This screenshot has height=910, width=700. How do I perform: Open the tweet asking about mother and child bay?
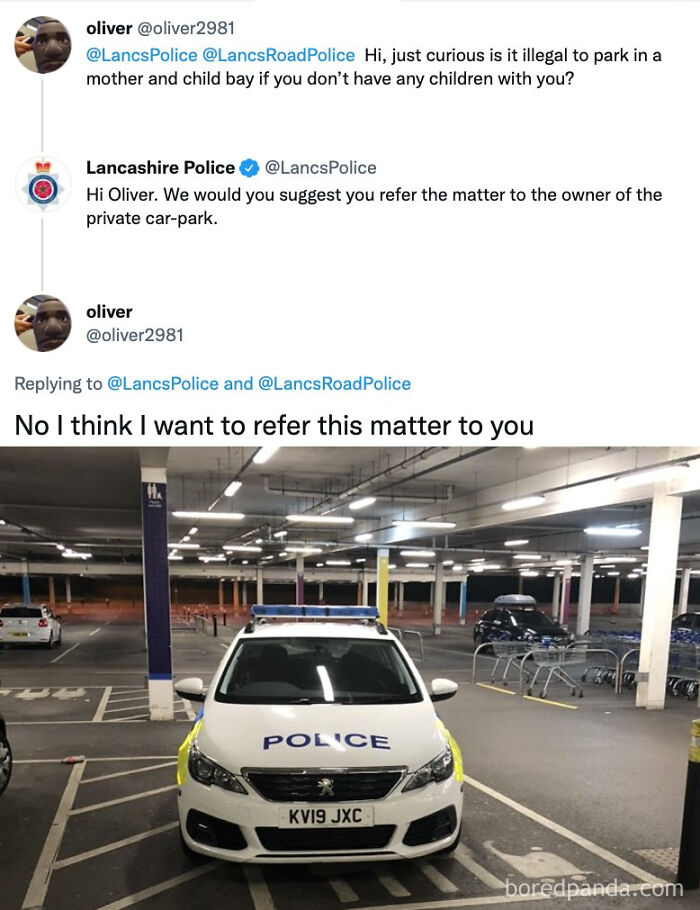pos(374,67)
